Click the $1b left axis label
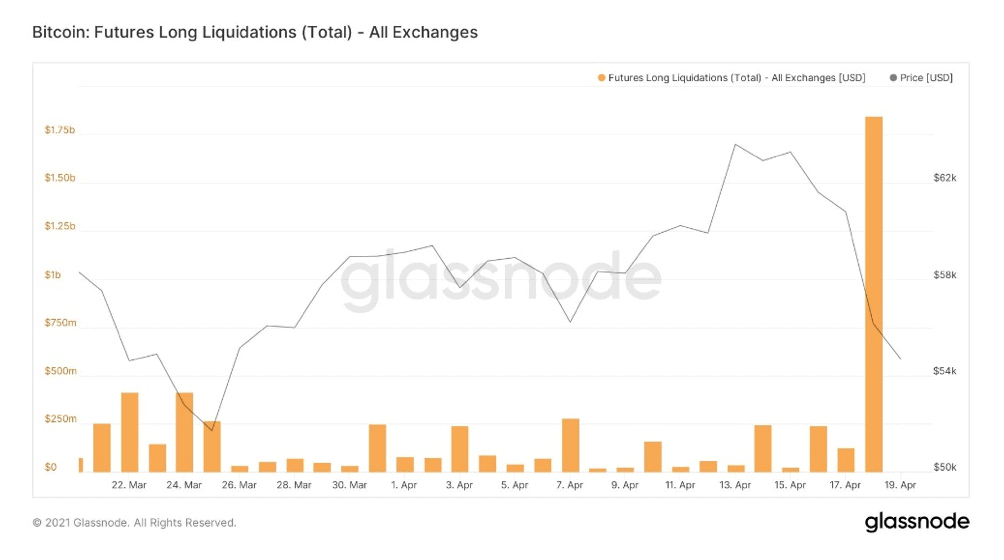The image size is (1004, 560). tap(53, 275)
